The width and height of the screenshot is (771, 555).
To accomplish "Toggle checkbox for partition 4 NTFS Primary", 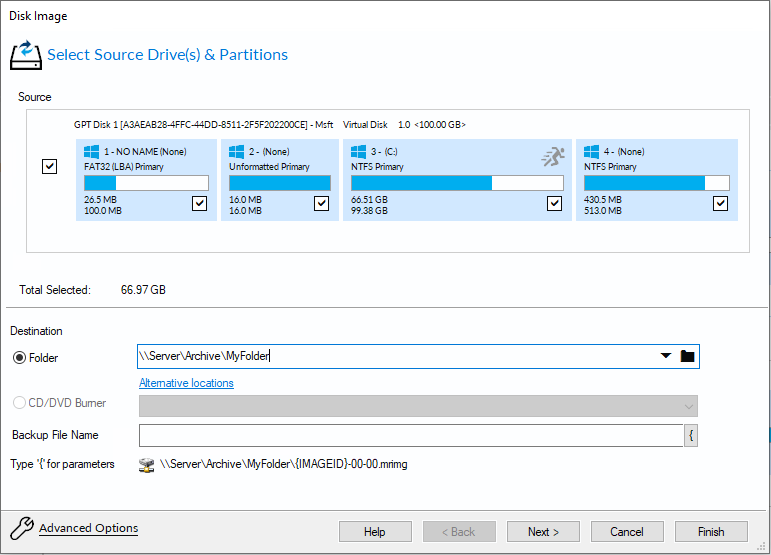I will (720, 203).
